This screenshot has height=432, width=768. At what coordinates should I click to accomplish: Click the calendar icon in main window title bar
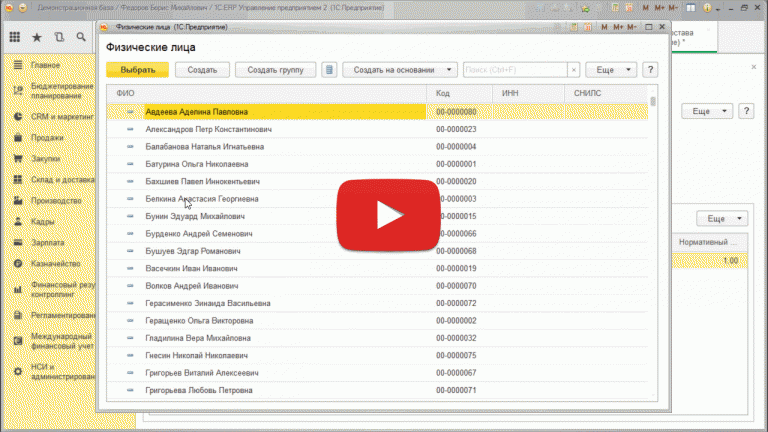[629, 8]
